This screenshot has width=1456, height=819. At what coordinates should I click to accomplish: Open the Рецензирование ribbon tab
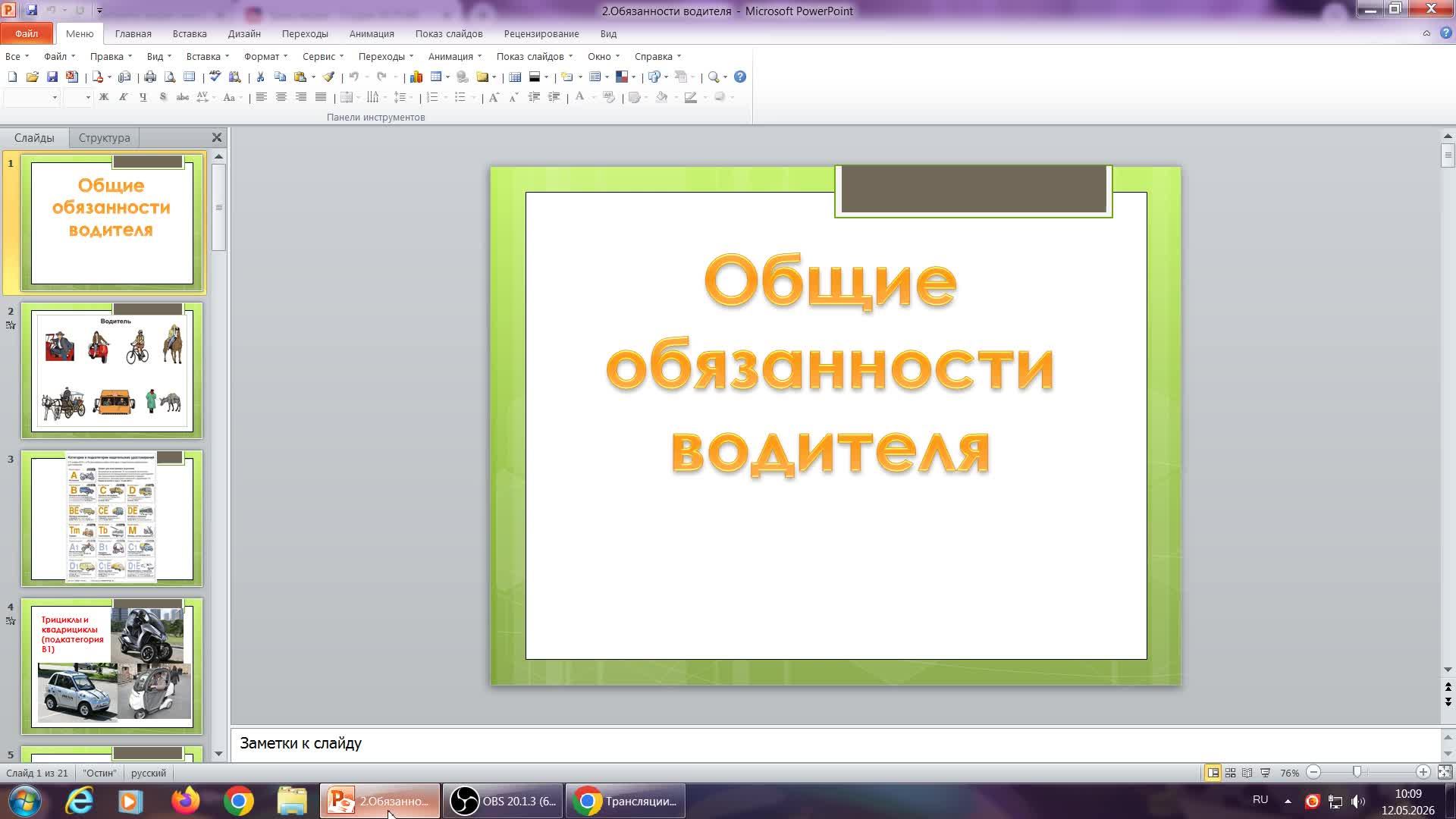(541, 33)
